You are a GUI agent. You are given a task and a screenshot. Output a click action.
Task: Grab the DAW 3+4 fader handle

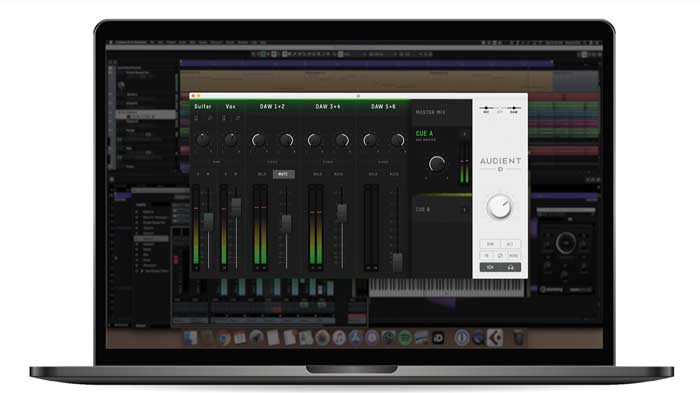[x=342, y=213]
